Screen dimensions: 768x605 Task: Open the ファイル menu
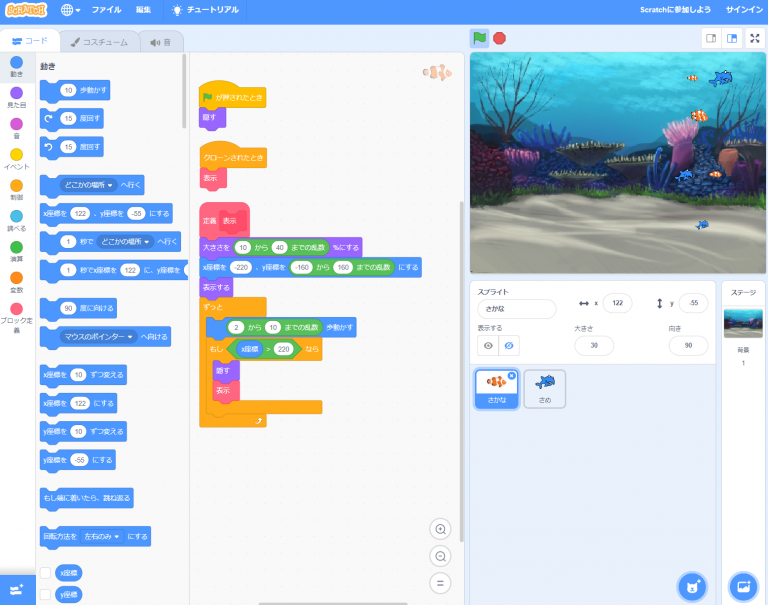106,10
